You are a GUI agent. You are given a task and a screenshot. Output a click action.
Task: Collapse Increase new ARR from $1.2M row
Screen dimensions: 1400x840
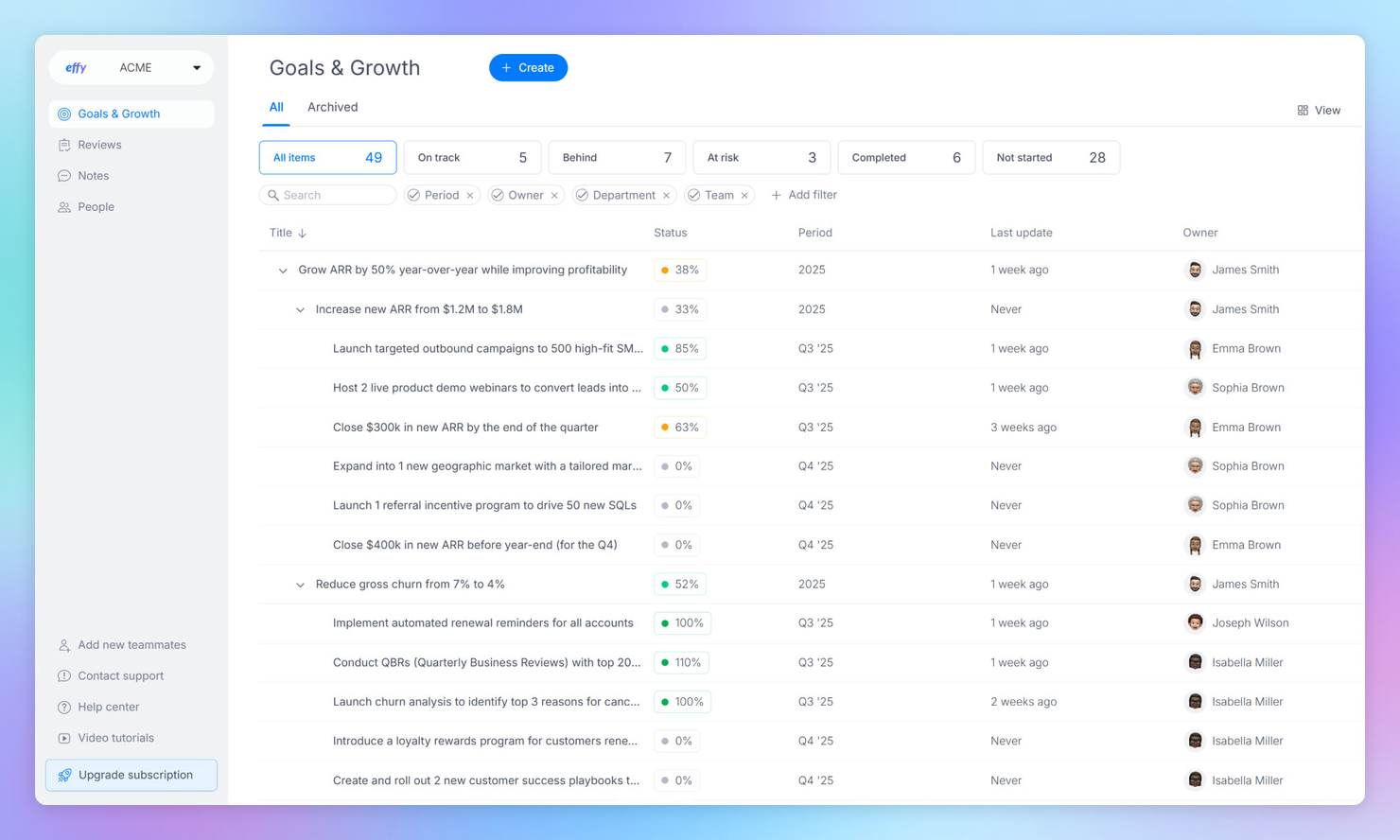300,310
